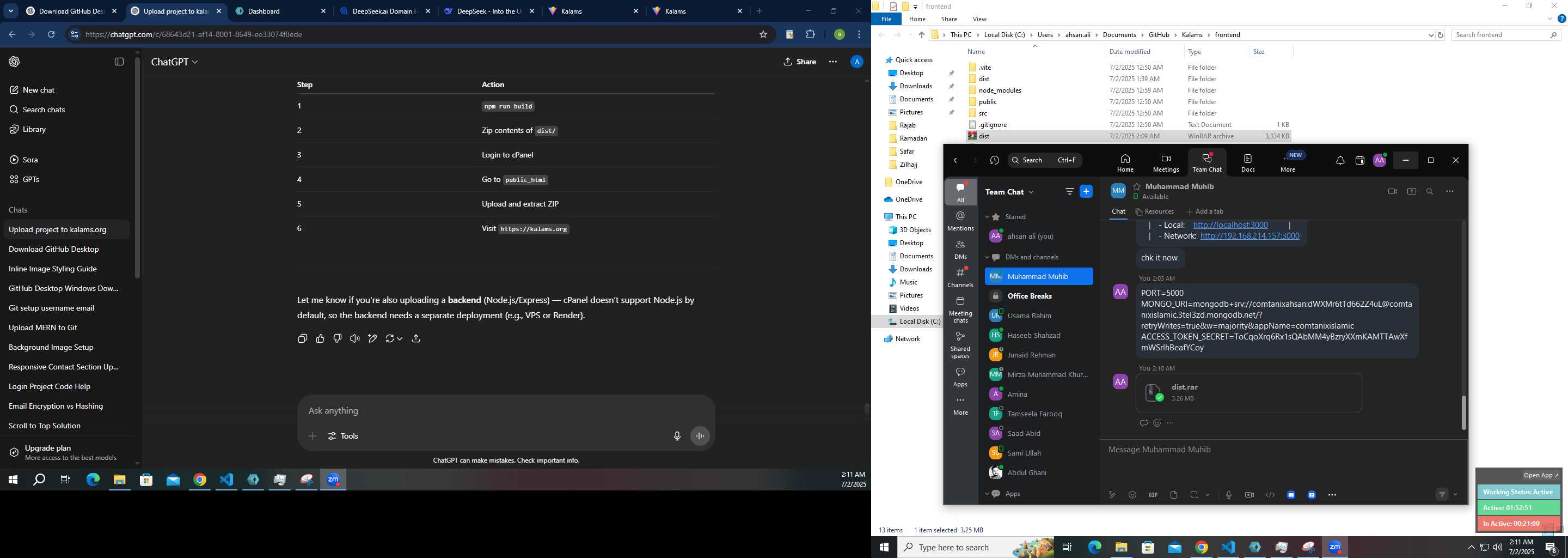Viewport: 1568px width, 558px height.
Task: Open ChatGPT model selector dropdown
Action: [175, 62]
